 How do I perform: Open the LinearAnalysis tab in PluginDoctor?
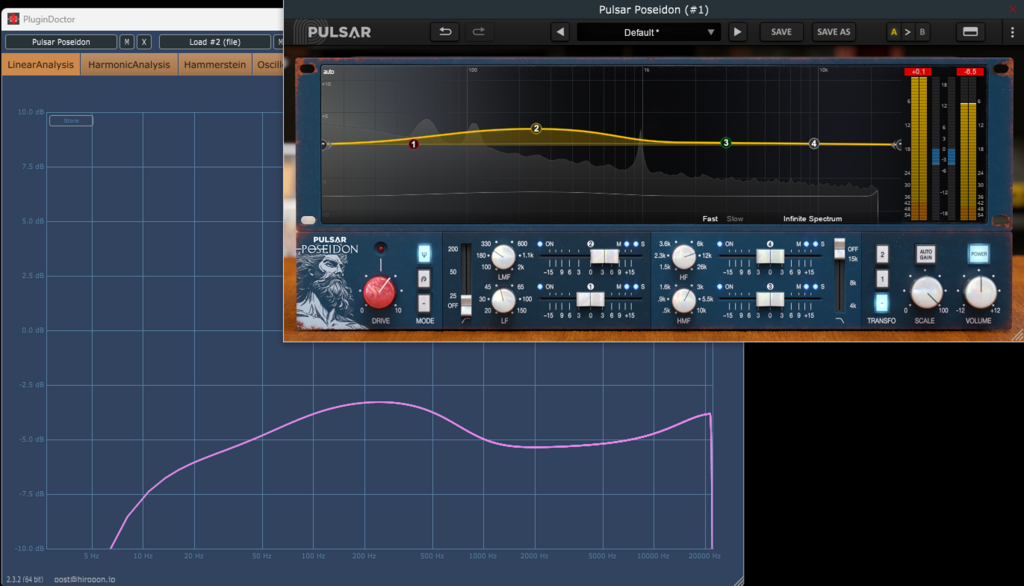coord(41,65)
